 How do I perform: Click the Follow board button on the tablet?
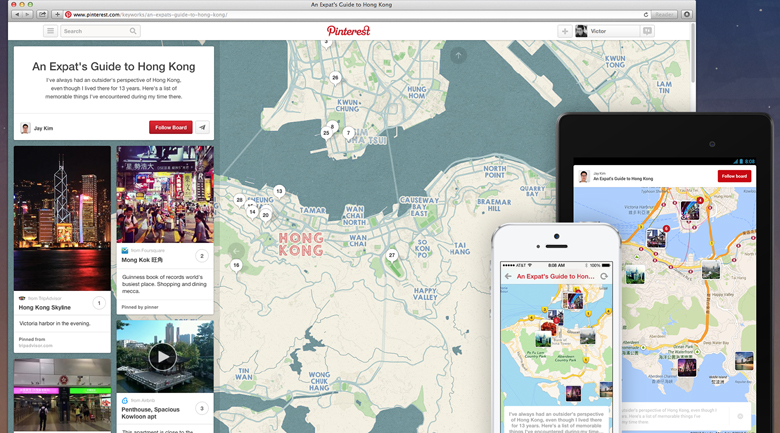click(x=734, y=176)
